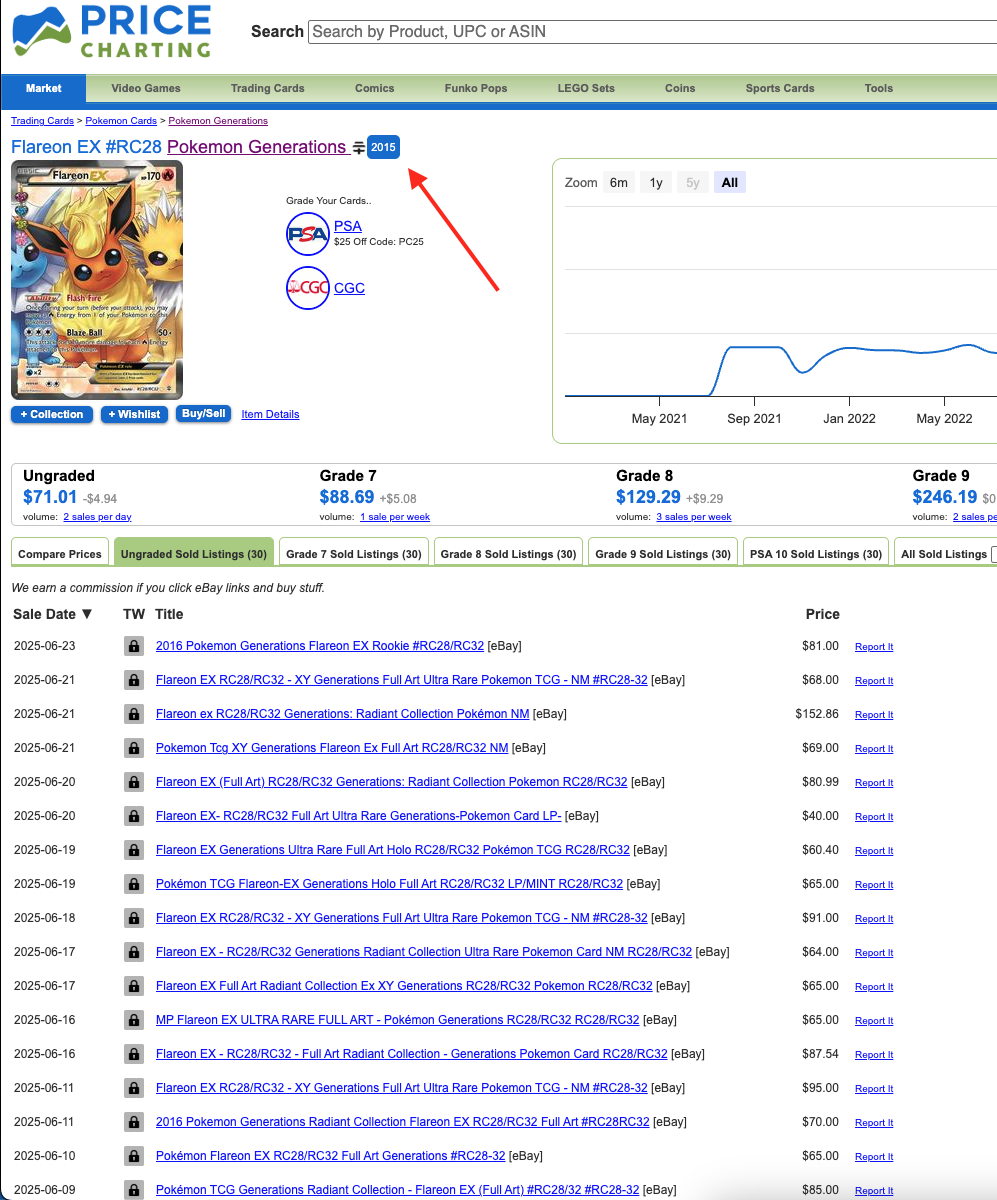Open the Radiant Collection Pokémon NM listing for $152.86
This screenshot has width=997, height=1200.
tap(343, 714)
